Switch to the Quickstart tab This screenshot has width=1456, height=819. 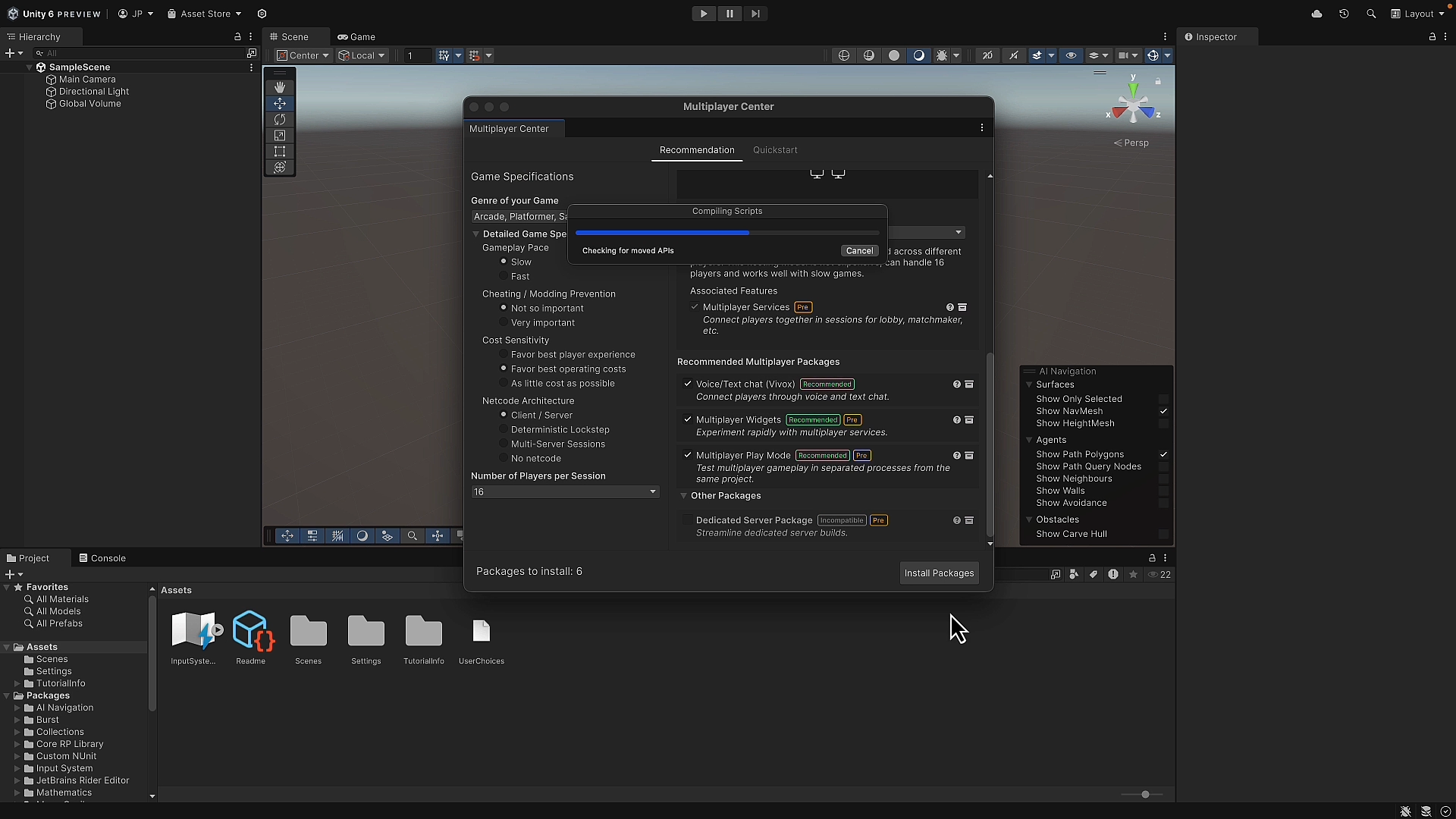pyautogui.click(x=775, y=150)
